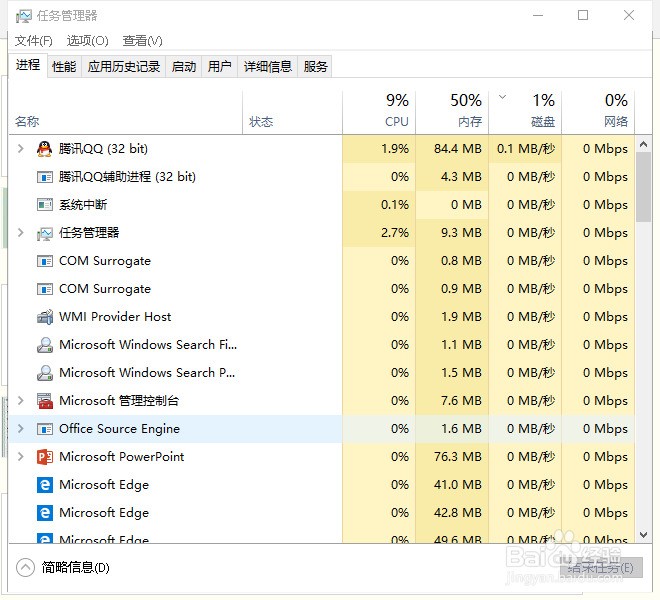Click the 9.3 MB memory value
This screenshot has height=600, width=660.
(x=461, y=233)
